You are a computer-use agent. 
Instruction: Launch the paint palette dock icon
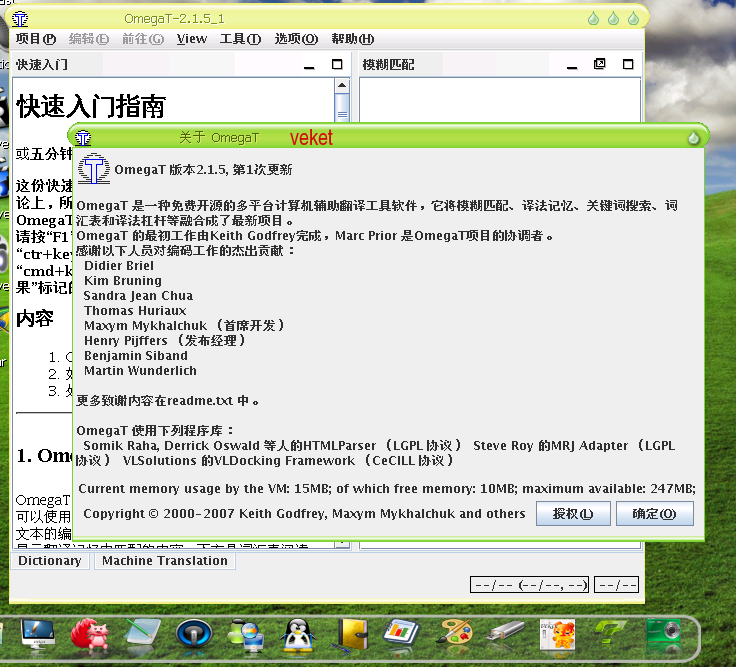pyautogui.click(x=453, y=634)
